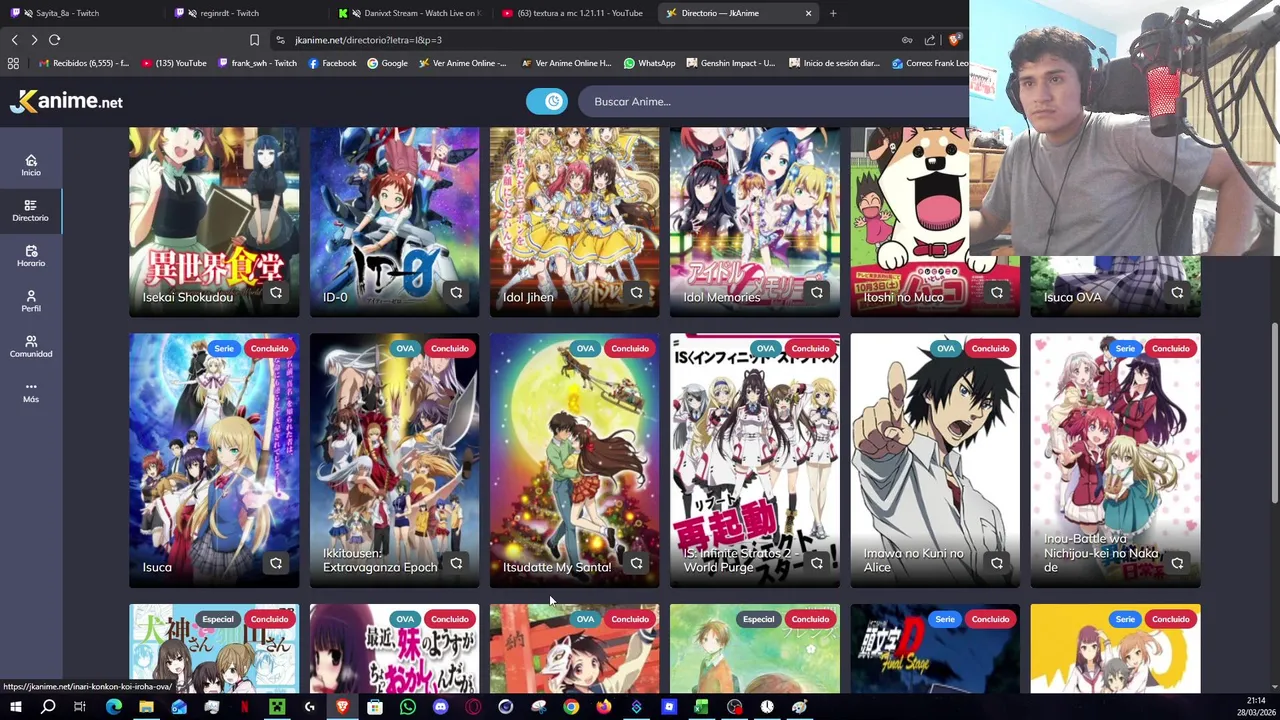Go forward in browser history
Screen dimensions: 1280x720
pyautogui.click(x=34, y=40)
